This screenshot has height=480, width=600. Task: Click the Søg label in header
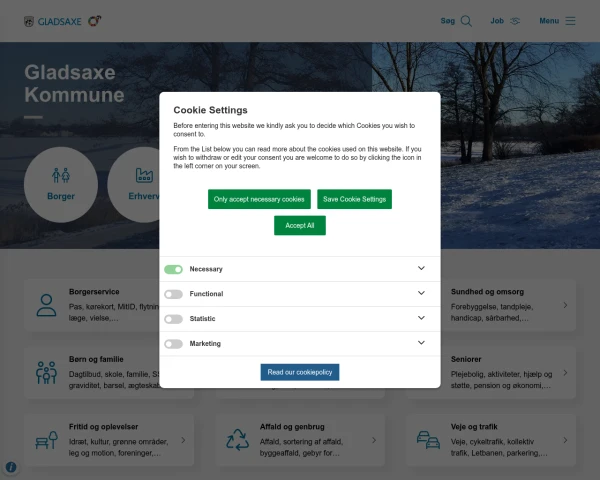click(448, 21)
